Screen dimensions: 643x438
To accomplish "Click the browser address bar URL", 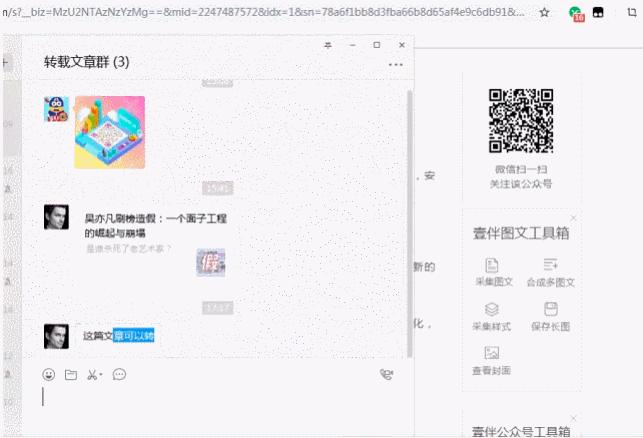I will tap(262, 12).
